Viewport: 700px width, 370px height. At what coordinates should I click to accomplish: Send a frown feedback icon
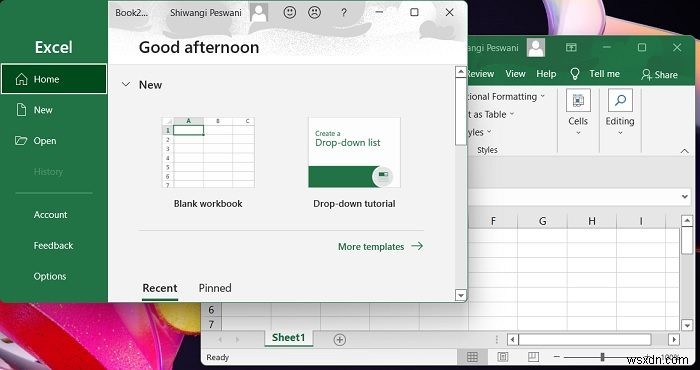[314, 12]
